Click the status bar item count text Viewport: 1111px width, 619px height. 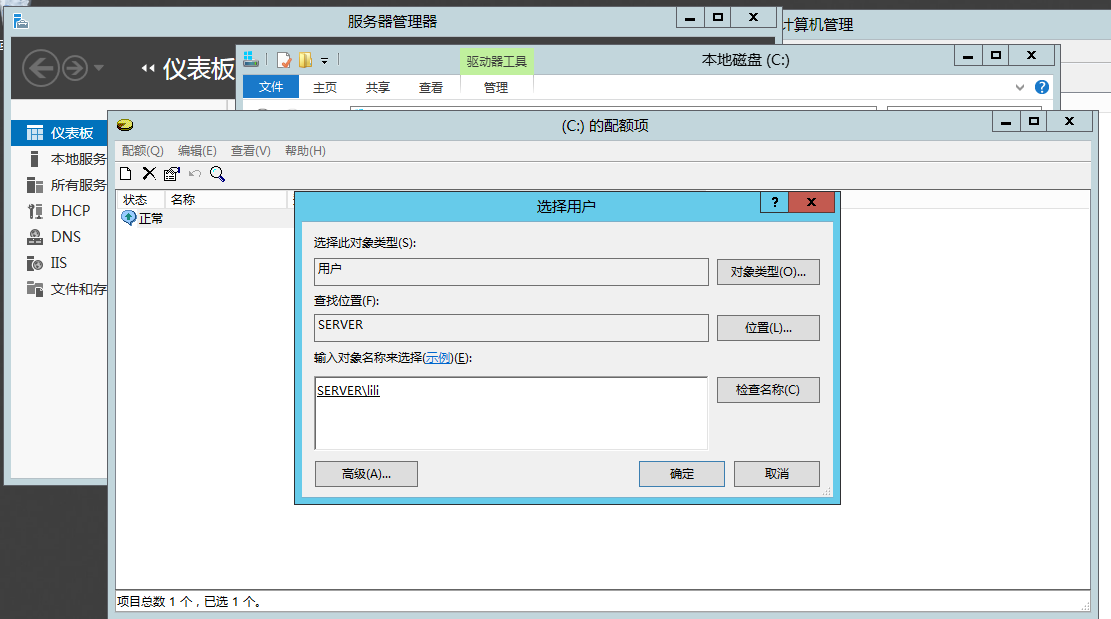189,601
